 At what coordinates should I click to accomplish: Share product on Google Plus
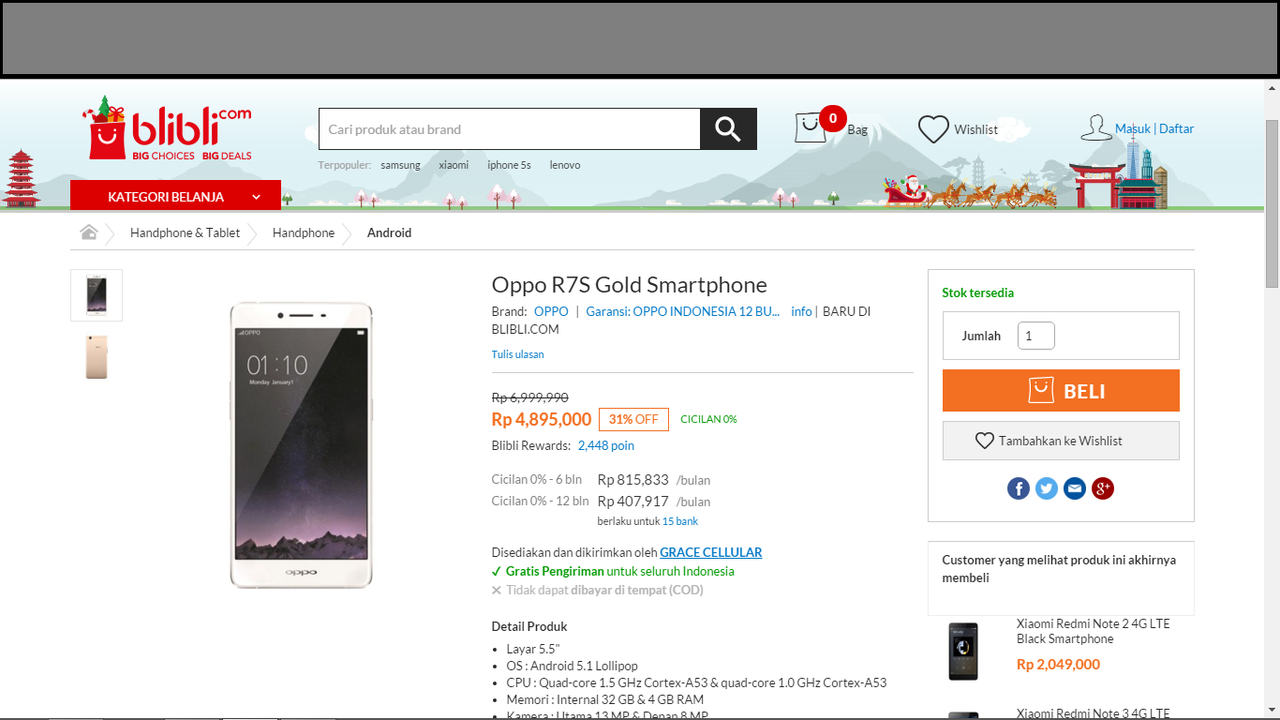point(1102,488)
